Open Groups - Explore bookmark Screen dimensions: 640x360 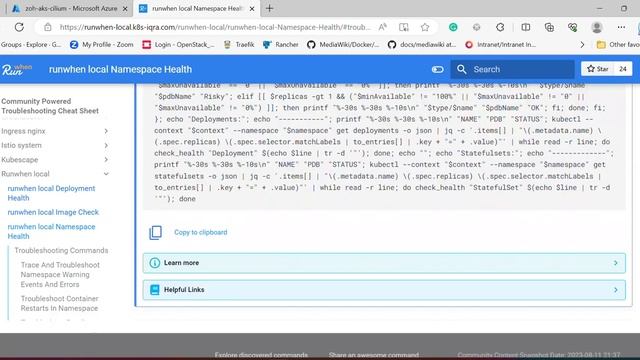[31, 44]
